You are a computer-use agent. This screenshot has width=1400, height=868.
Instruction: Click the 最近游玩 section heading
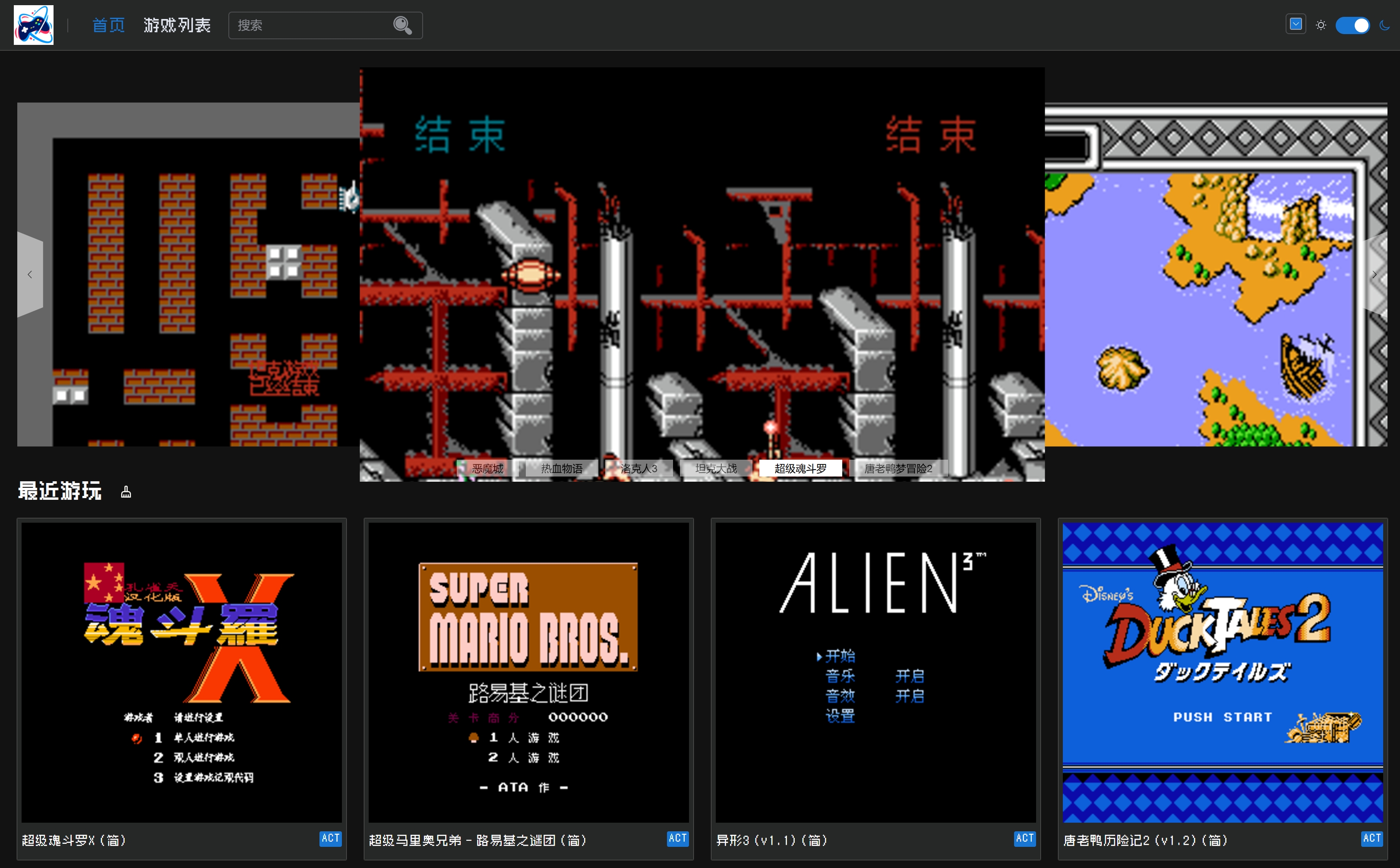tap(60, 491)
